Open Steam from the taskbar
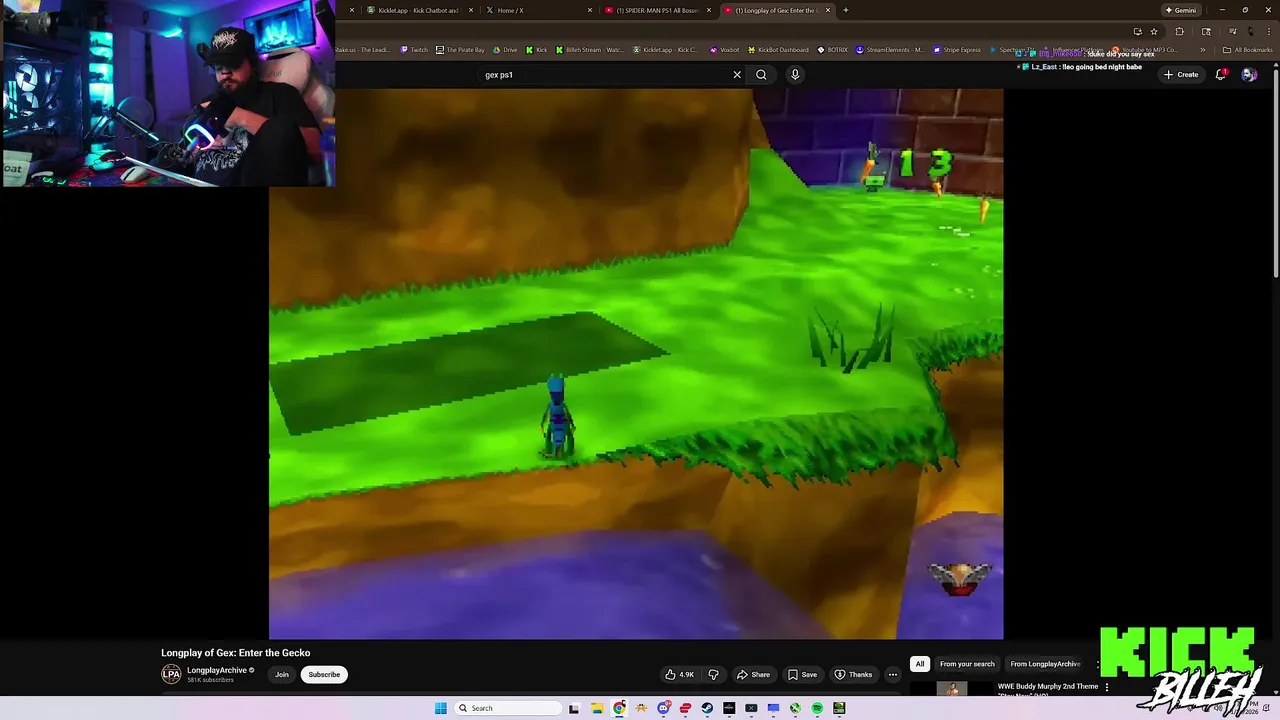Screen dimensions: 1280x720 pyautogui.click(x=707, y=708)
